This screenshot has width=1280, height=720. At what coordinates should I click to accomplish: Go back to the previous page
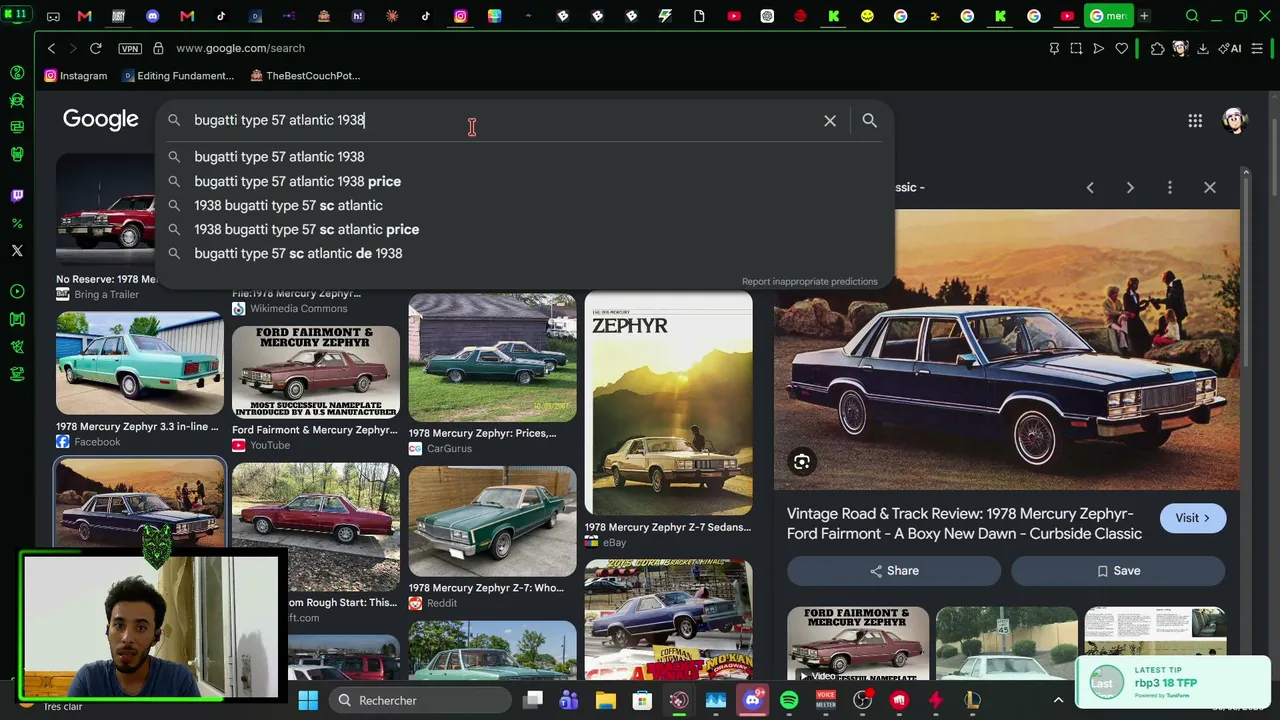click(x=51, y=48)
